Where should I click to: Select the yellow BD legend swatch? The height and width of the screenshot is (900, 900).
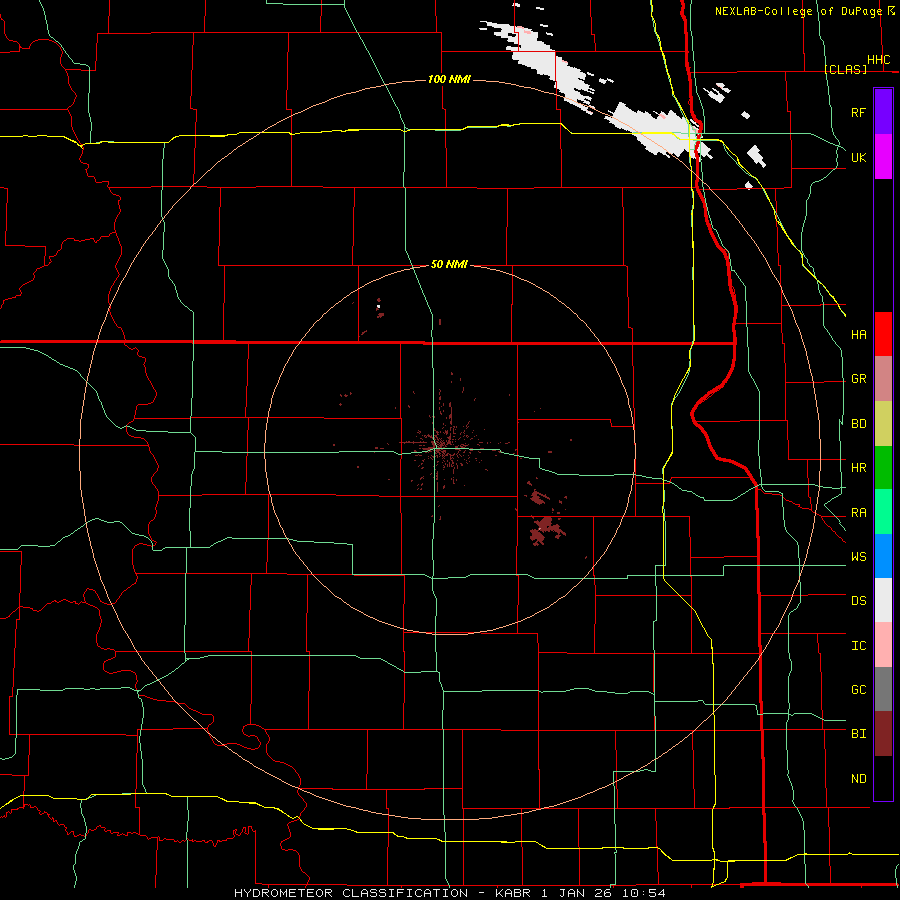tap(883, 424)
